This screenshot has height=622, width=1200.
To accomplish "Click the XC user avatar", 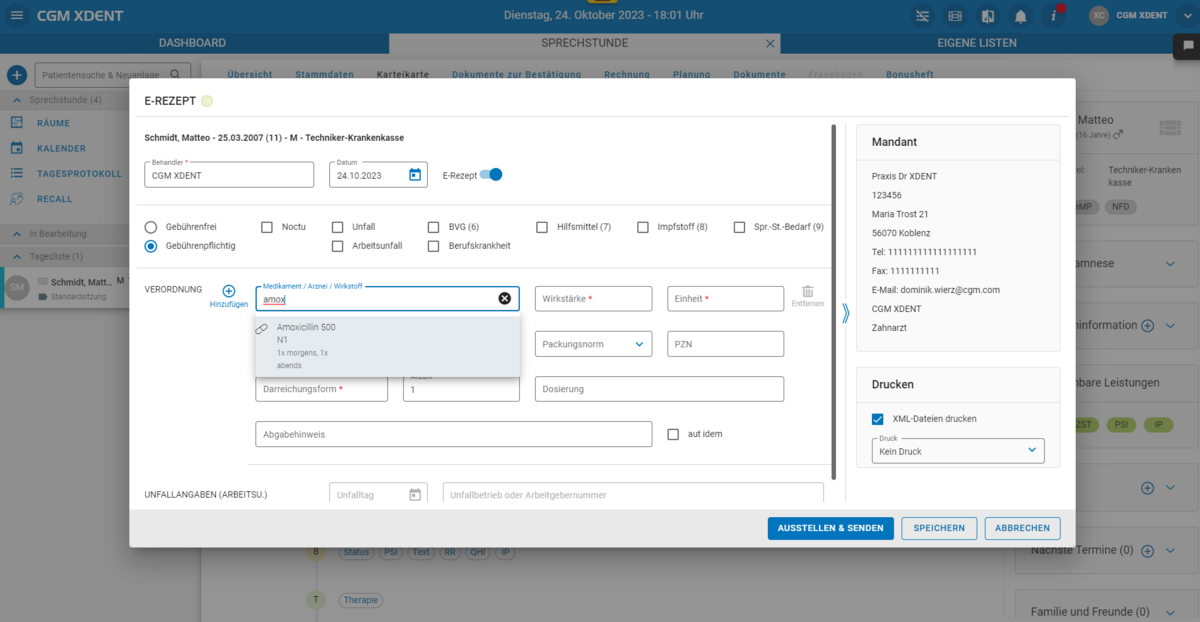I will (1099, 16).
